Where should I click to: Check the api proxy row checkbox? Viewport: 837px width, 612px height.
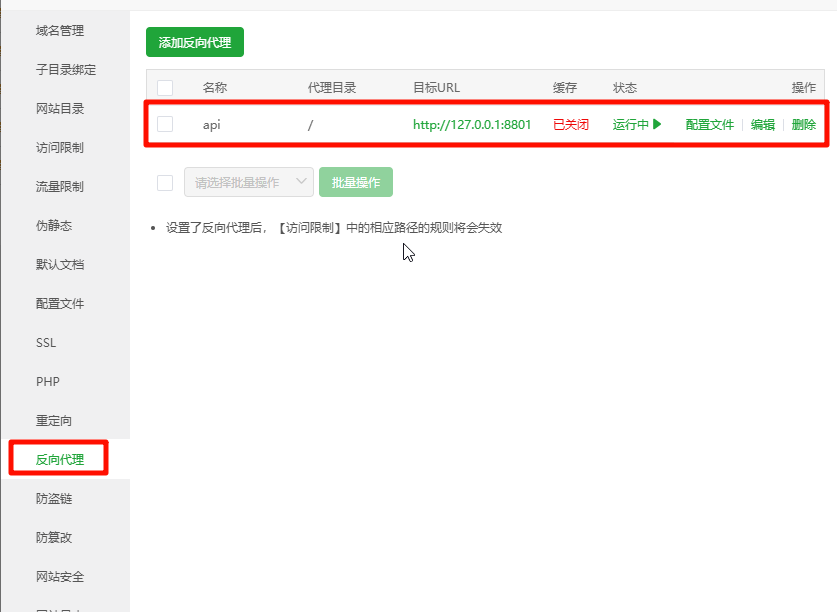pyautogui.click(x=165, y=124)
